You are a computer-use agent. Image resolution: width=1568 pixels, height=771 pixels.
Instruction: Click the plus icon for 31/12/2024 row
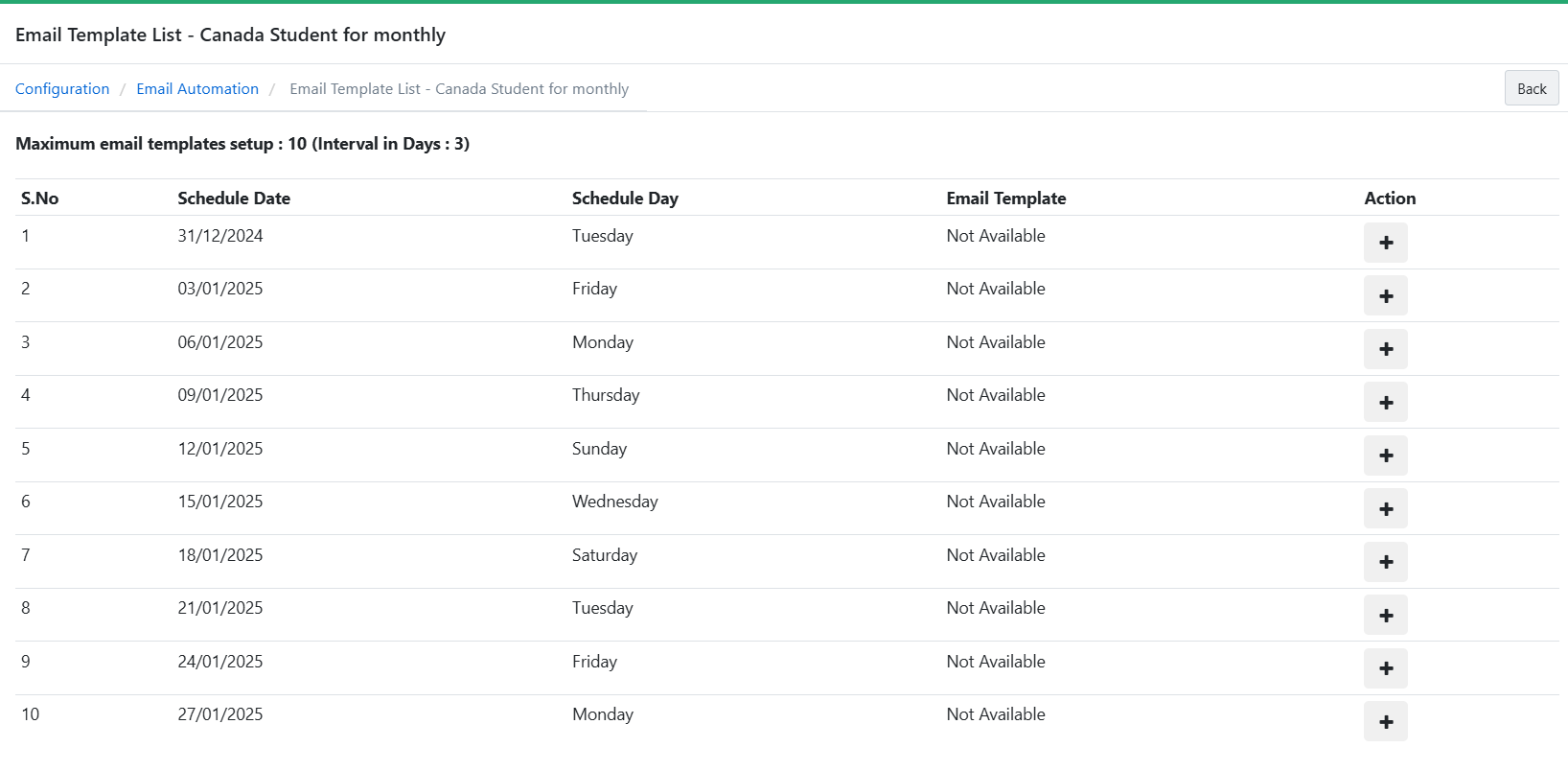click(1385, 243)
